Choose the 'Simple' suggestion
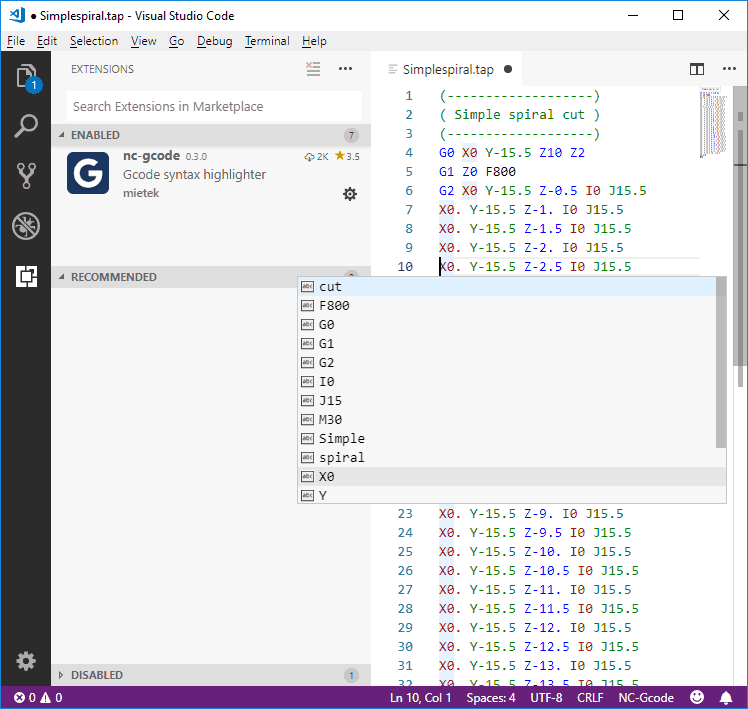Screen dimensions: 748x709 tap(507, 438)
